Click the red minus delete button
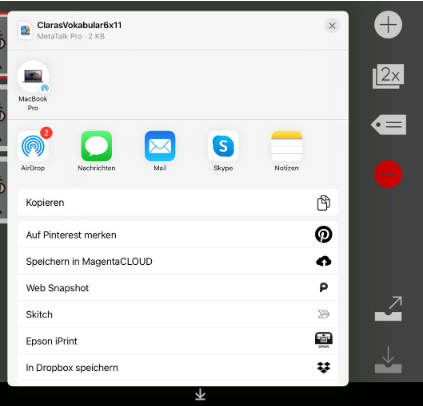 (x=388, y=174)
